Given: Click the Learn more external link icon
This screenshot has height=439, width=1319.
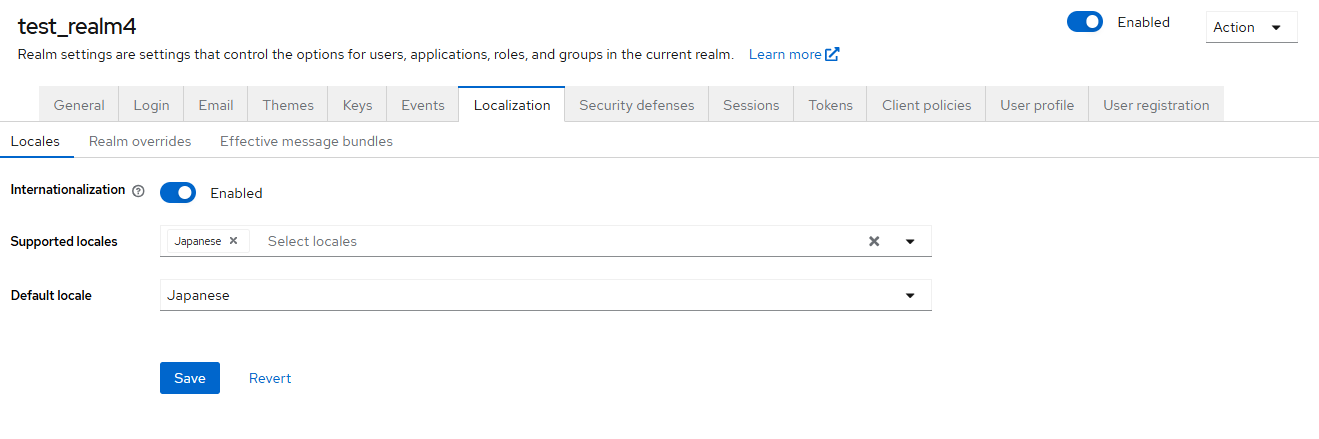Looking at the screenshot, I should pyautogui.click(x=832, y=54).
